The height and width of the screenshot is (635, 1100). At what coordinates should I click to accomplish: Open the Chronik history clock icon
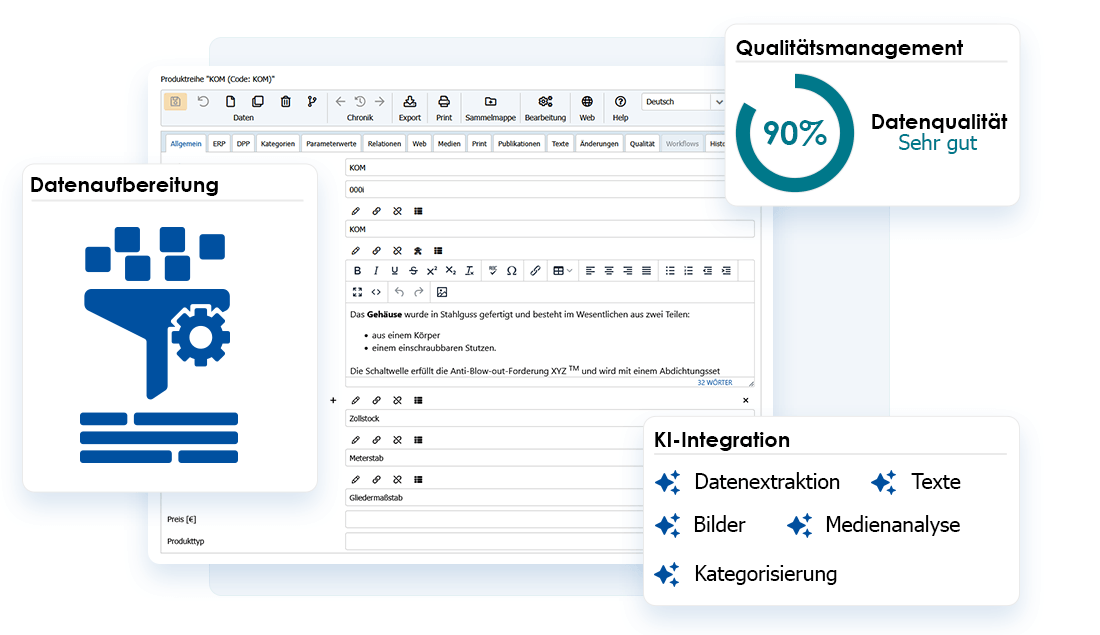[360, 102]
